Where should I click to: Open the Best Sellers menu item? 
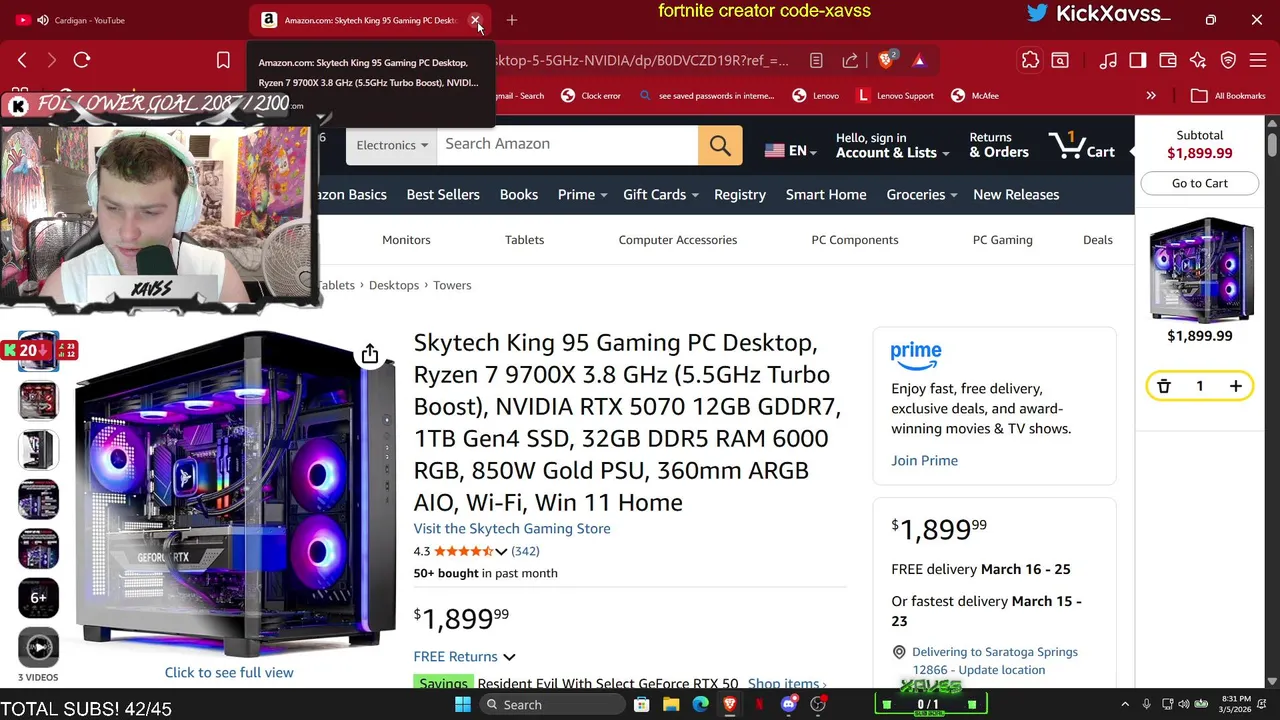pyautogui.click(x=443, y=195)
